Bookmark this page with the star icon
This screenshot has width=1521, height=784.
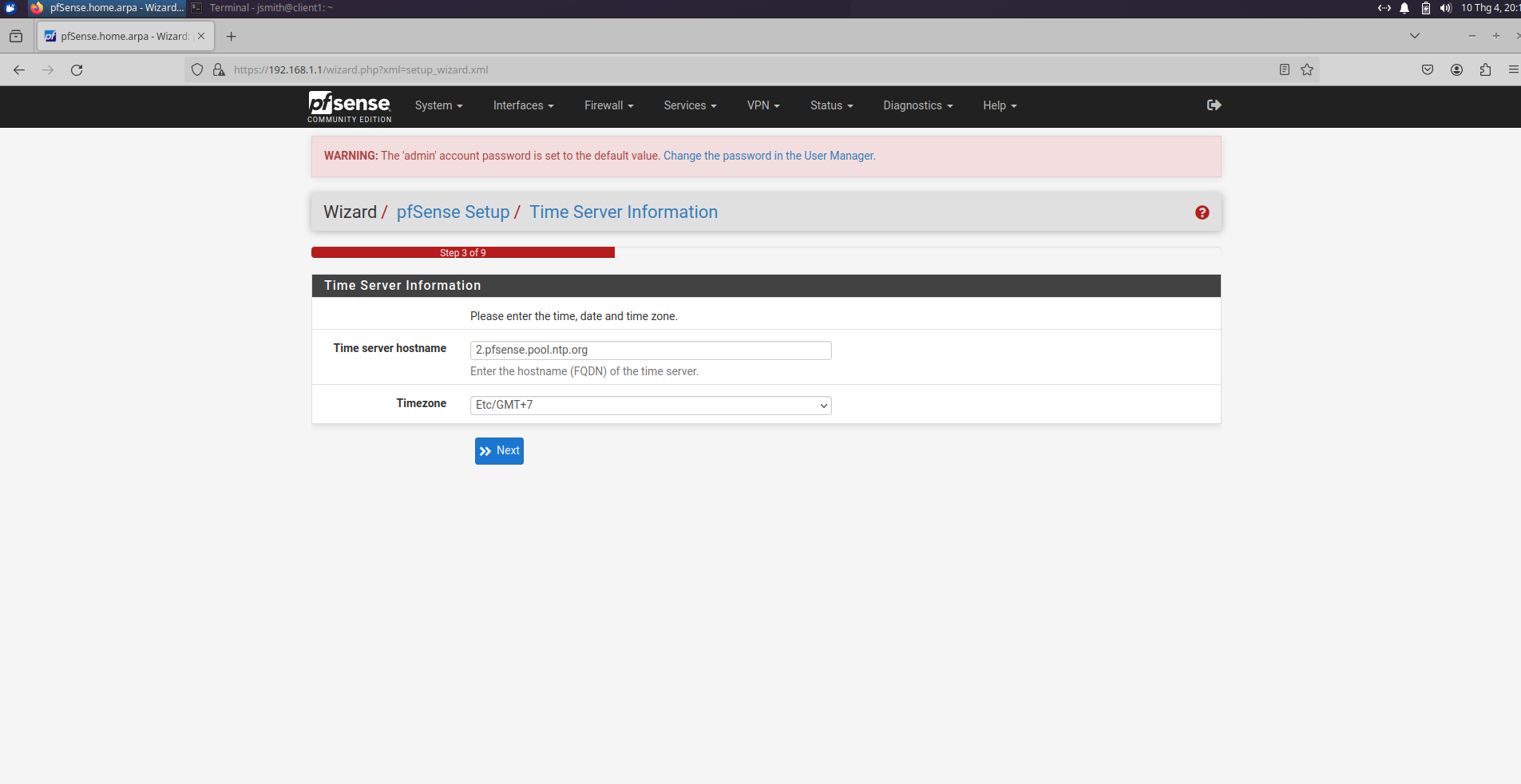(1307, 69)
